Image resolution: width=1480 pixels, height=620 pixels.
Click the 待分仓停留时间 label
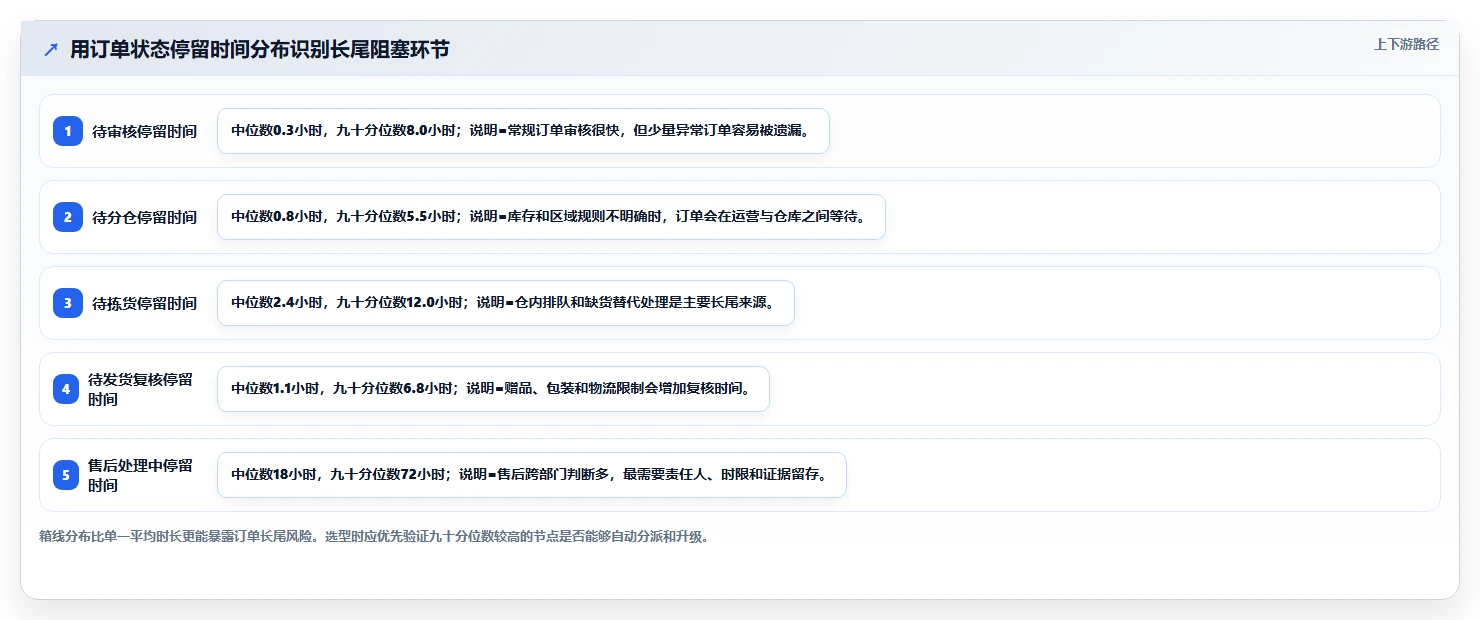[145, 217]
